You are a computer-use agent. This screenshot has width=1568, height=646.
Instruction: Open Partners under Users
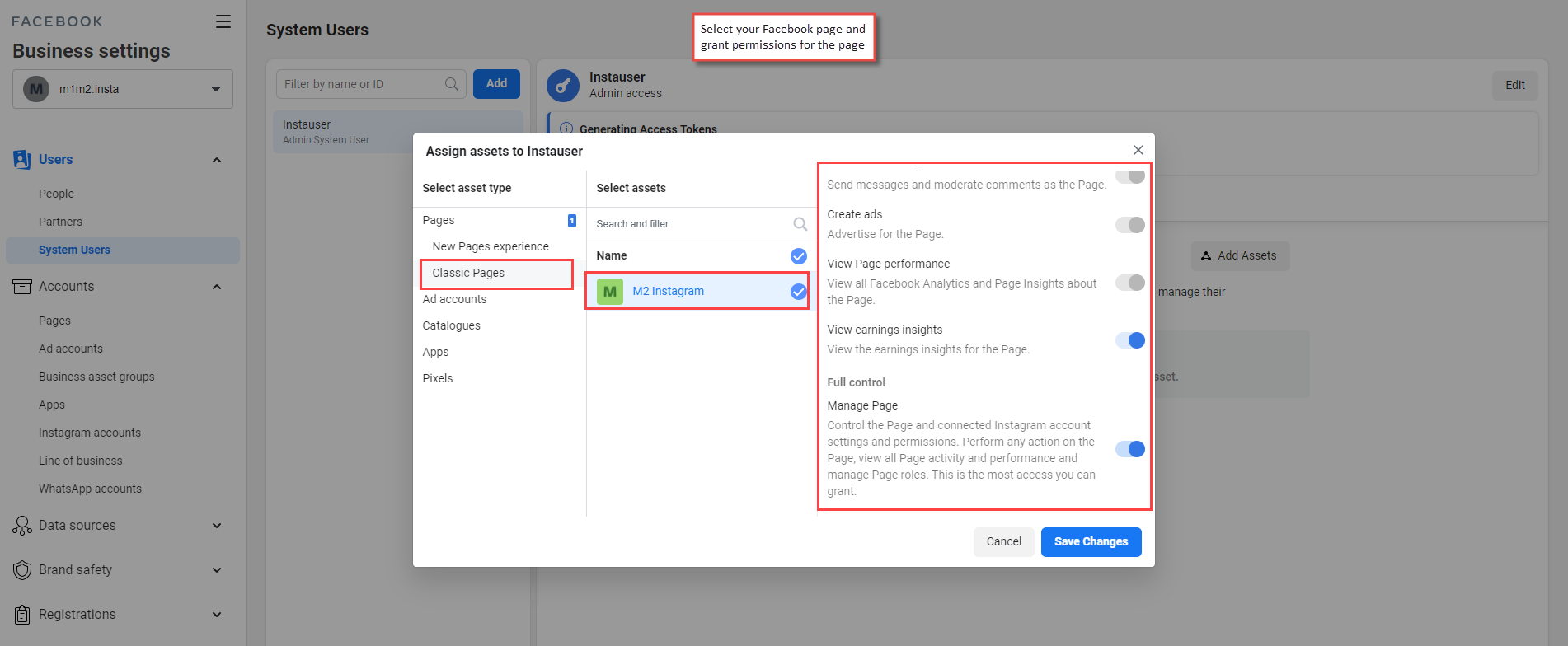click(x=60, y=222)
